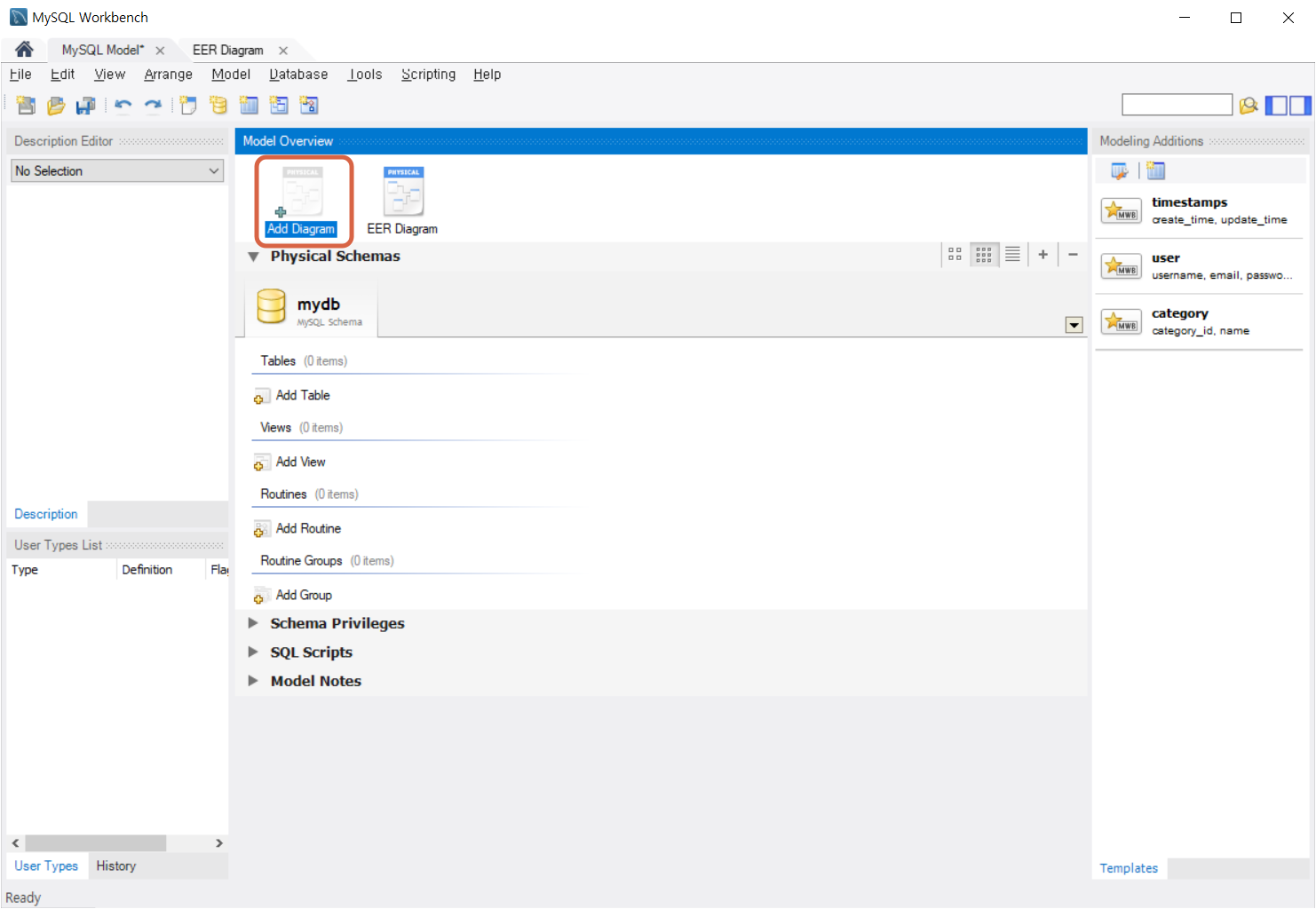This screenshot has width=1316, height=909.
Task: Open the Database menu
Action: click(298, 75)
